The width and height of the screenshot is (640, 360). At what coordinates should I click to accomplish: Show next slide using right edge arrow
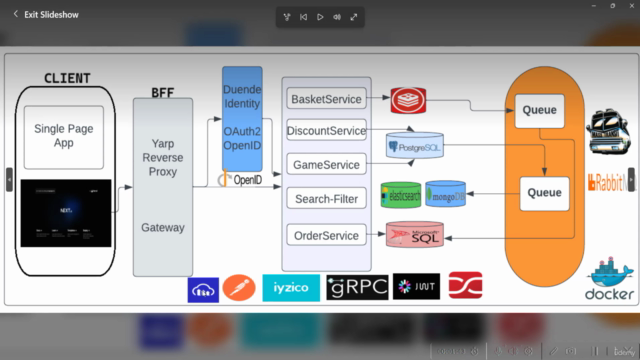pyautogui.click(x=631, y=180)
